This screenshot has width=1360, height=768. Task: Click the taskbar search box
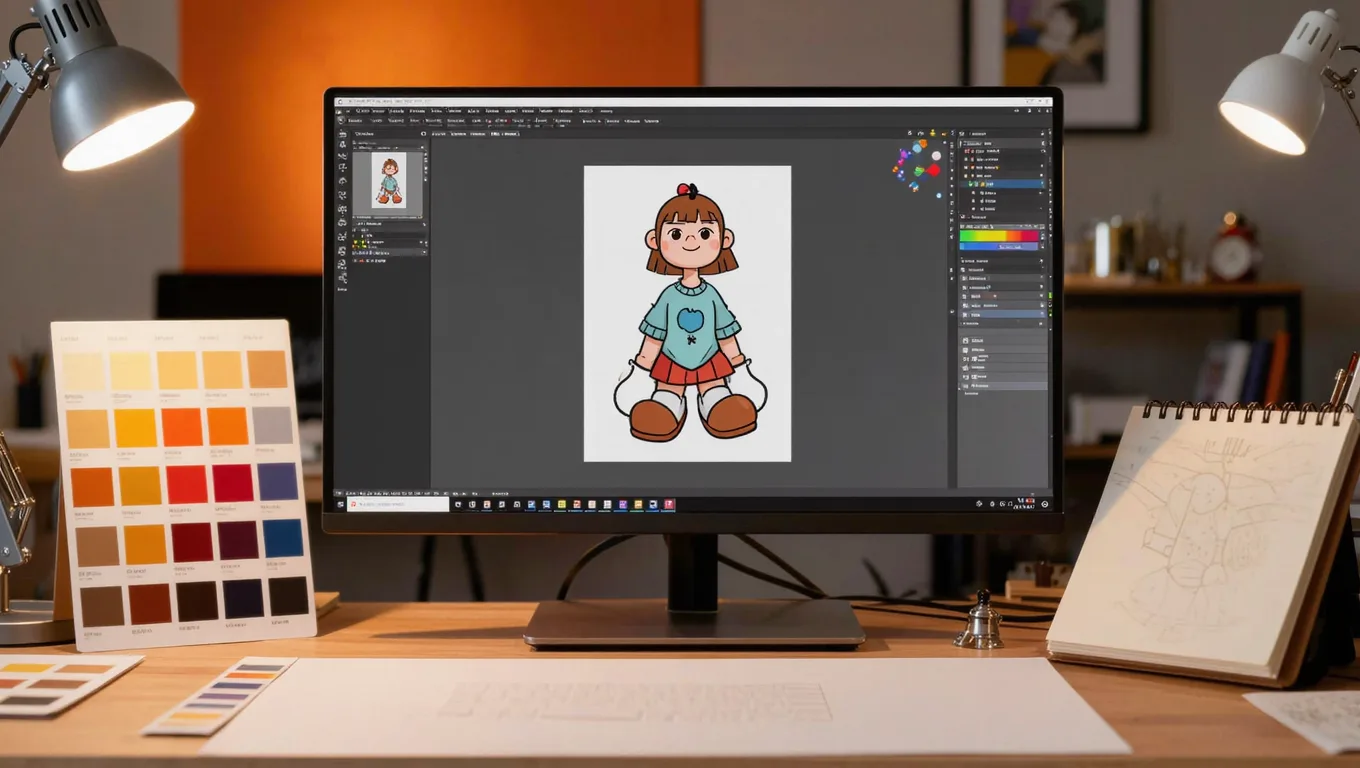[x=399, y=504]
